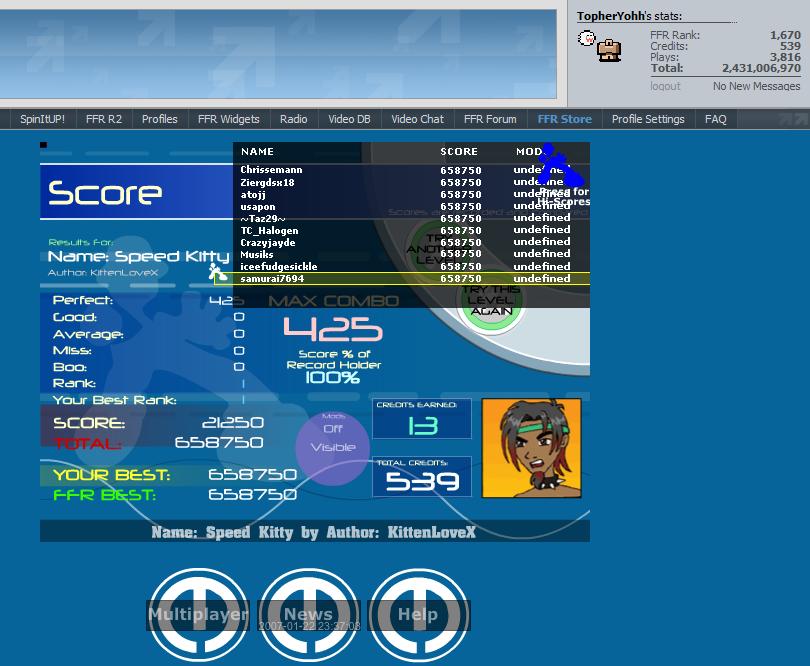Click the logout link
Screen dimensions: 810x666
pos(665,86)
